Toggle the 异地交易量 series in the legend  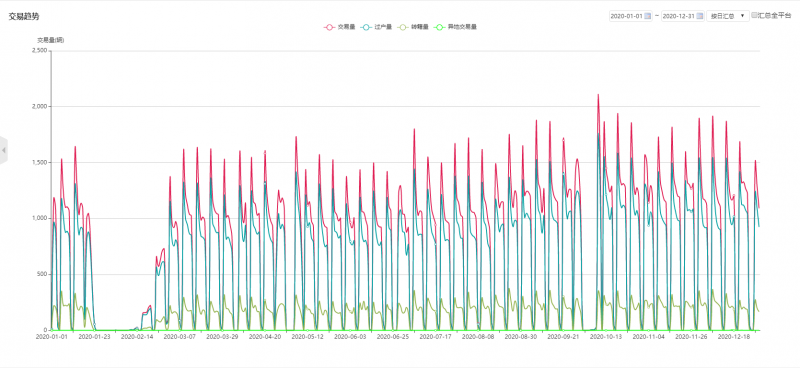point(455,27)
